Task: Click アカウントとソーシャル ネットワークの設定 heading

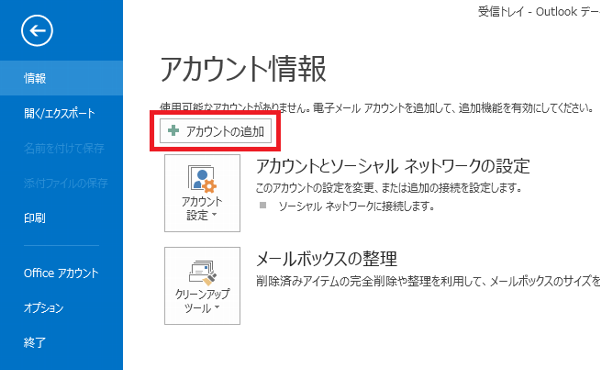Action: coord(393,166)
